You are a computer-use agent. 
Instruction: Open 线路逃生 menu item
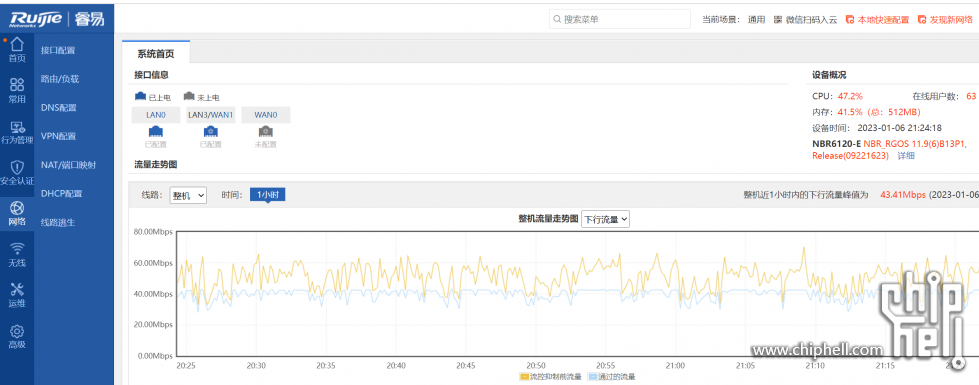pyautogui.click(x=58, y=222)
